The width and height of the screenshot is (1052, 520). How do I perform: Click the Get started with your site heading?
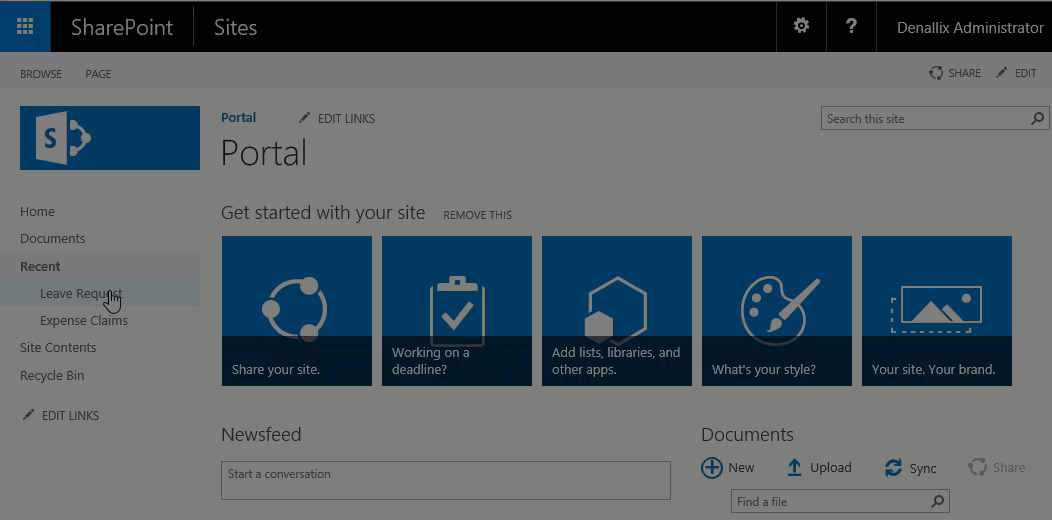tap(323, 213)
